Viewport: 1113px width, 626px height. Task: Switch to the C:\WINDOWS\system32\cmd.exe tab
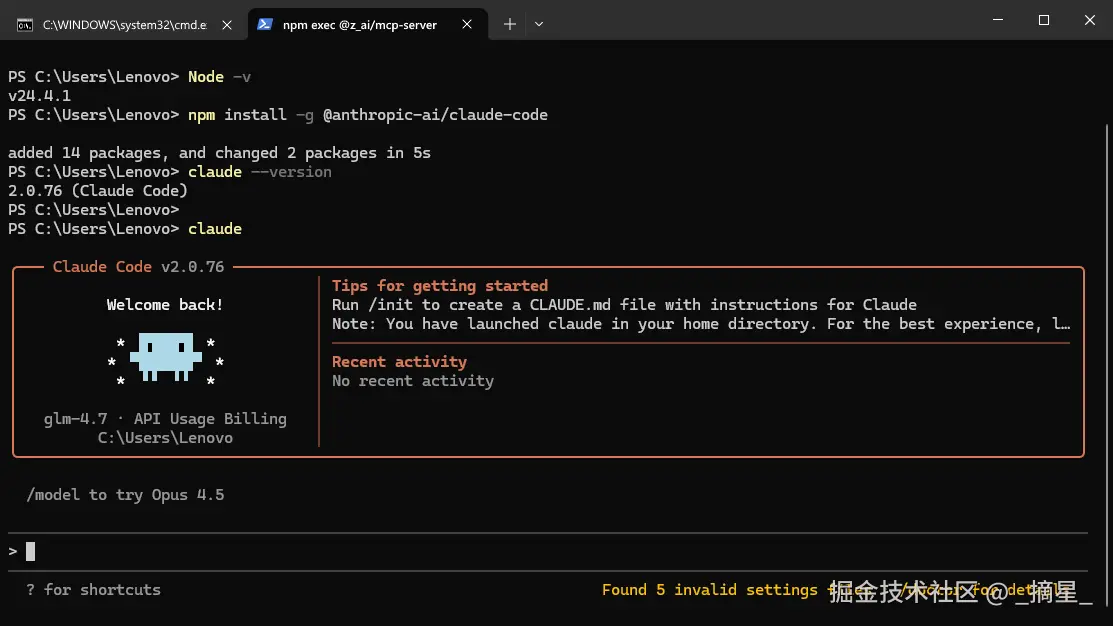coord(124,24)
